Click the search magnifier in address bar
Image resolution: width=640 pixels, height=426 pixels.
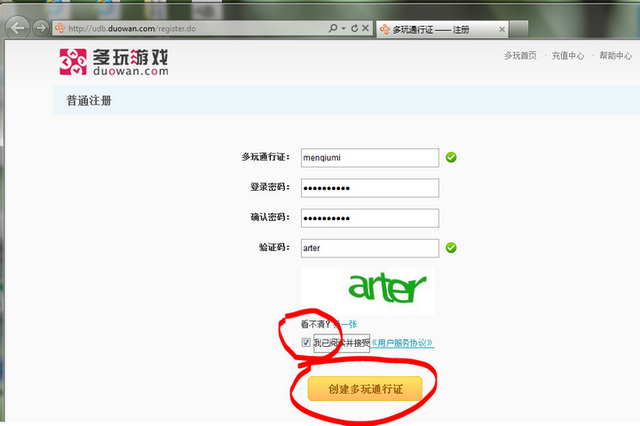333,28
